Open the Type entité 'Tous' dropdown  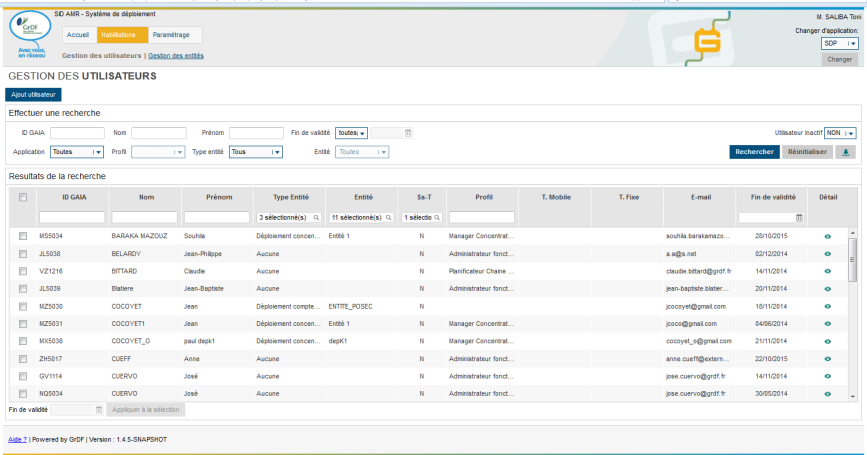pos(255,152)
